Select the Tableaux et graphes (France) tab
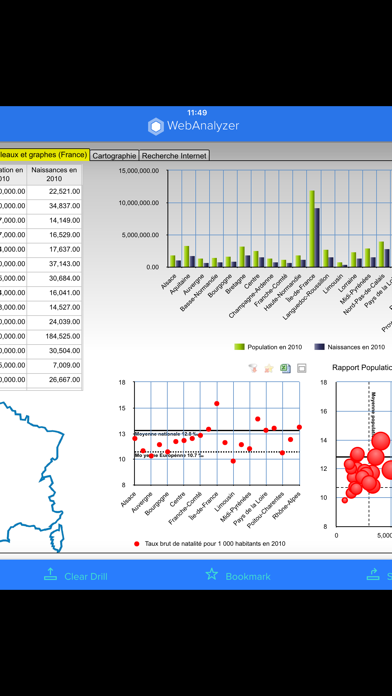The height and width of the screenshot is (696, 392). [x=44, y=155]
